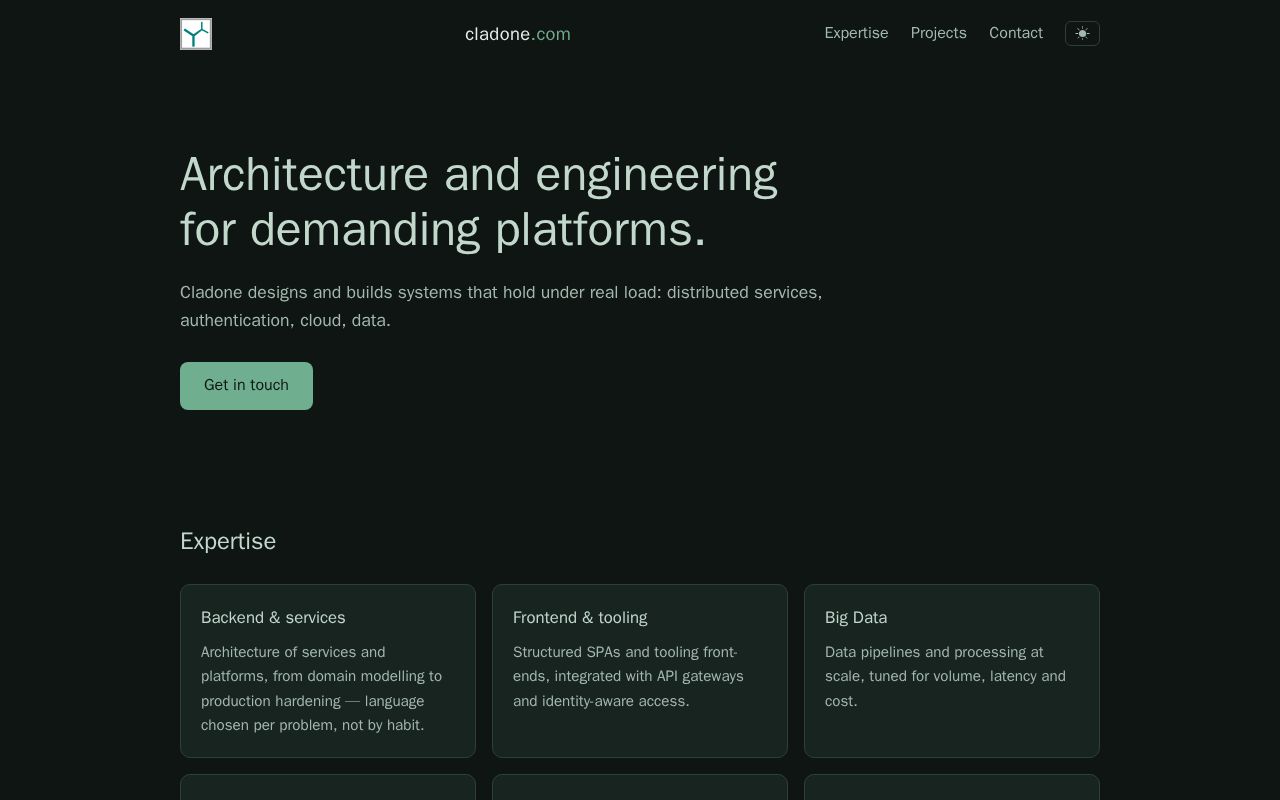This screenshot has width=1280, height=800.
Task: Go to Projects in the navigation
Action: point(938,33)
